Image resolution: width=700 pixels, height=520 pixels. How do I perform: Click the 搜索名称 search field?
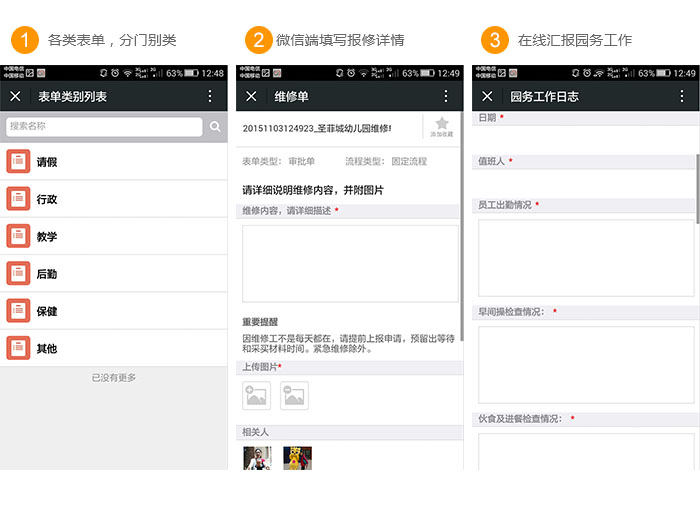104,127
